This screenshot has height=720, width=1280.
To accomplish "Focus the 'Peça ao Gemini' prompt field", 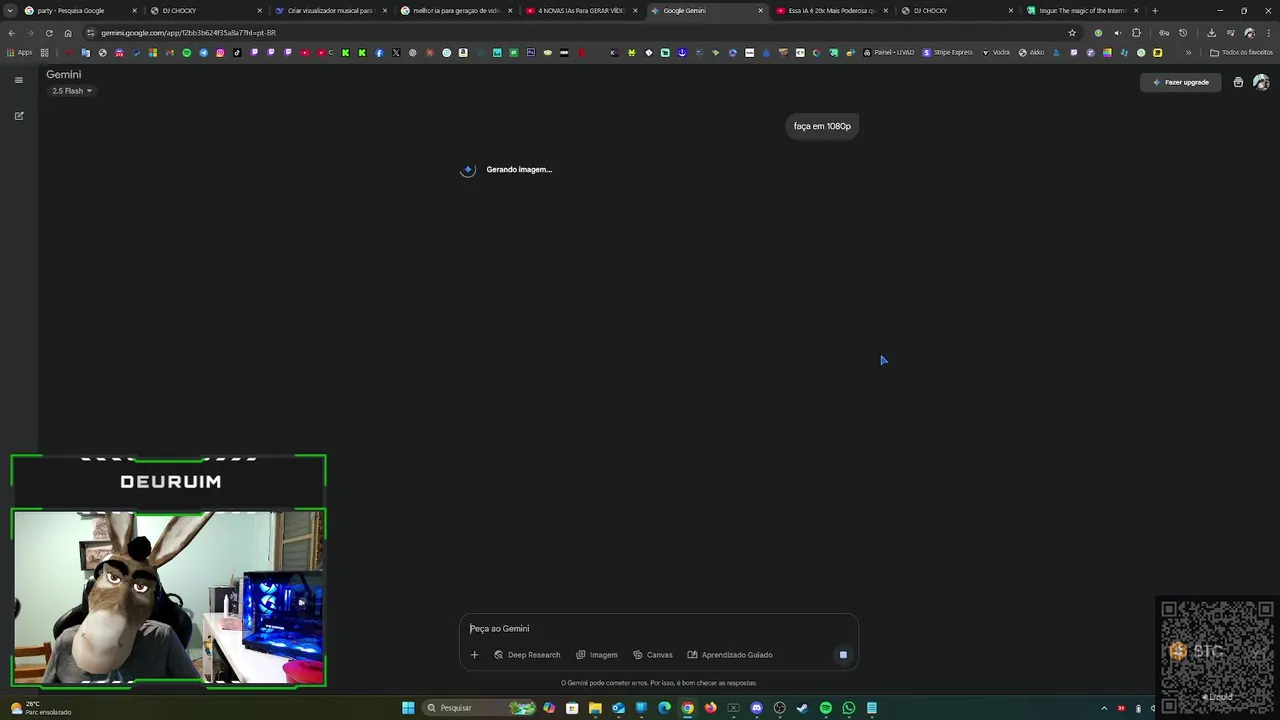I will (x=658, y=629).
